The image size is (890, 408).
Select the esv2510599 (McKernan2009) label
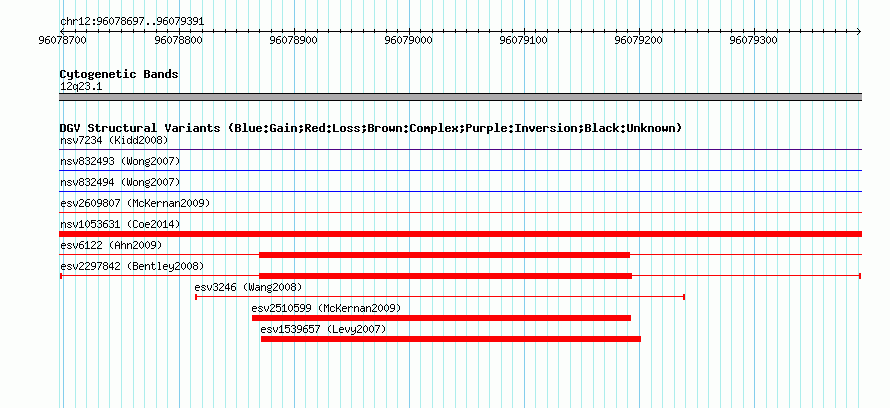(326, 308)
